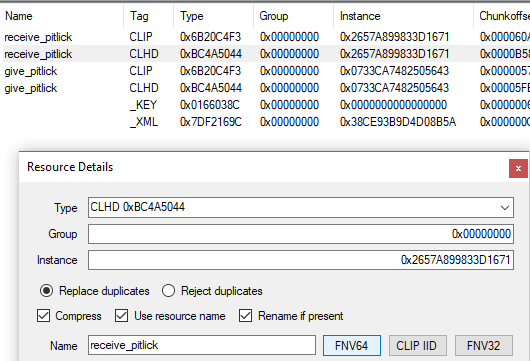The width and height of the screenshot is (530, 361).
Task: Click instance 0x0733CA7482505643 in give_pitlick CLIP row
Action: tap(394, 71)
